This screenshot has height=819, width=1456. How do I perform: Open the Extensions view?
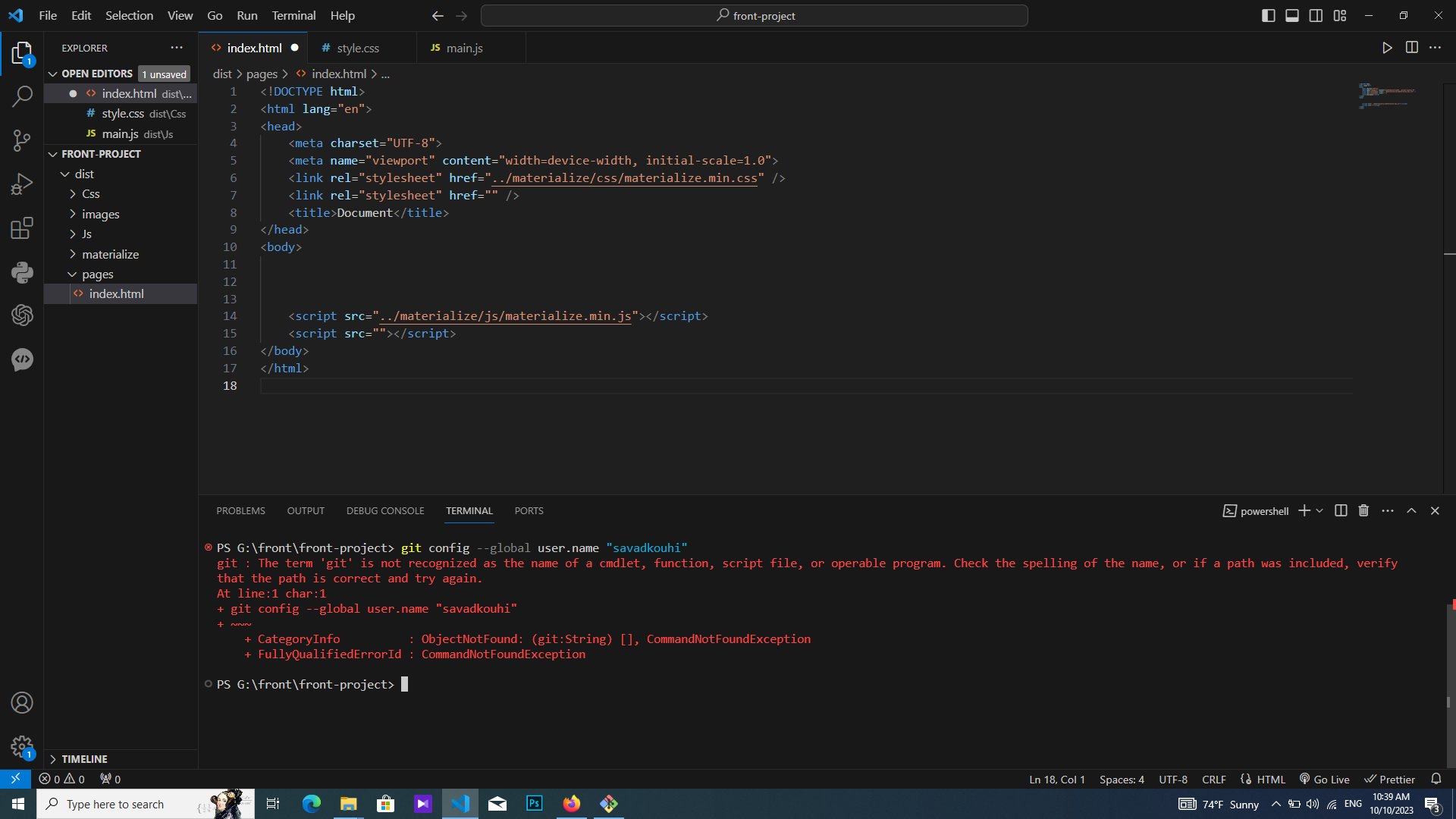click(x=22, y=228)
